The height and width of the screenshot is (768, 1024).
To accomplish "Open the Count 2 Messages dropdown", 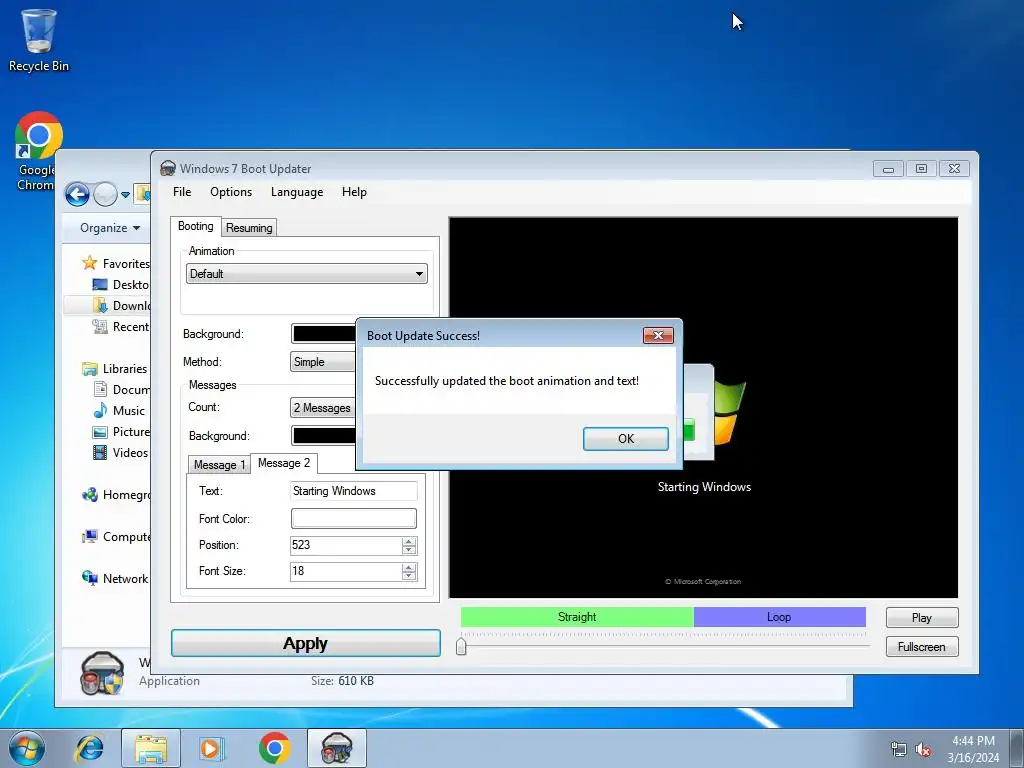I will click(323, 408).
